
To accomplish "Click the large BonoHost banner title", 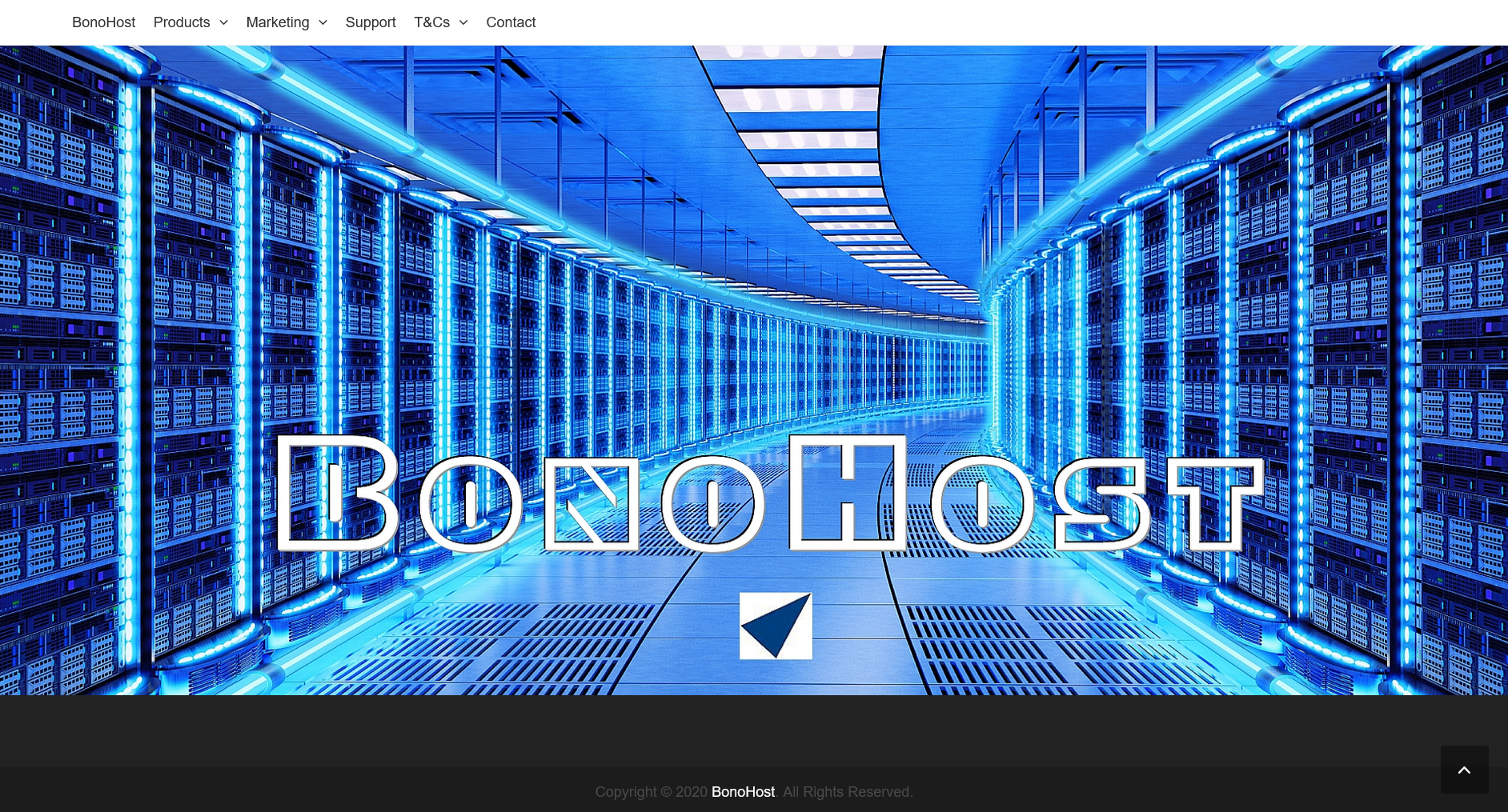I will [x=769, y=494].
